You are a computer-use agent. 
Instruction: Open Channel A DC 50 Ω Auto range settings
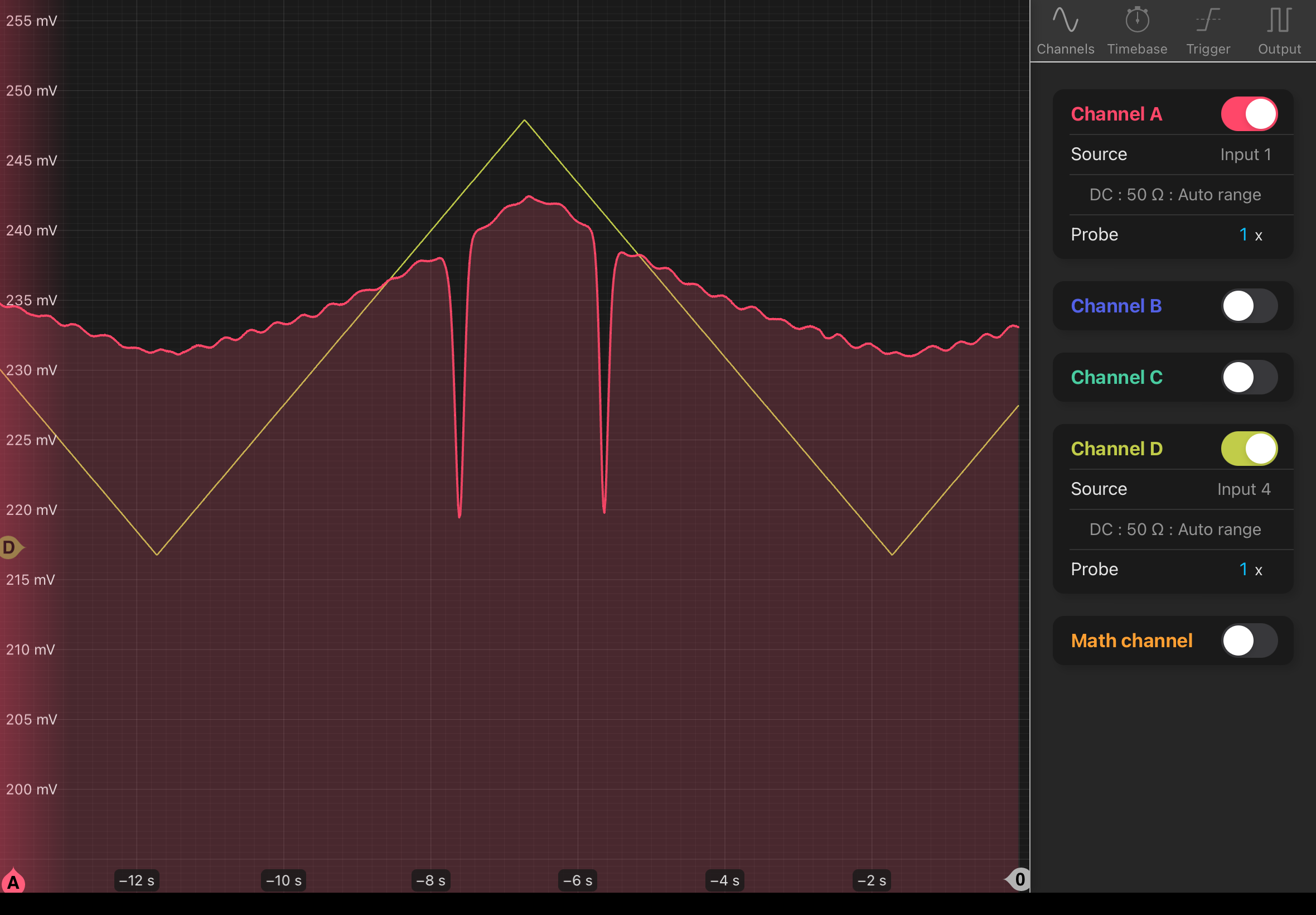[1174, 194]
